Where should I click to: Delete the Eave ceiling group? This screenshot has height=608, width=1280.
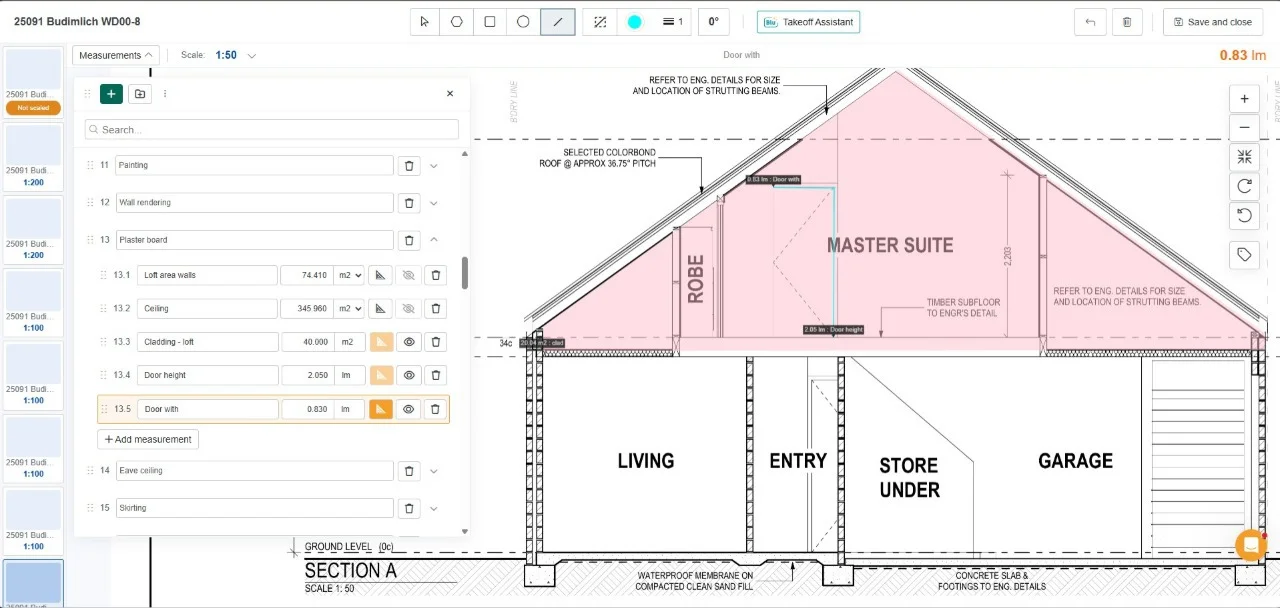pyautogui.click(x=409, y=471)
